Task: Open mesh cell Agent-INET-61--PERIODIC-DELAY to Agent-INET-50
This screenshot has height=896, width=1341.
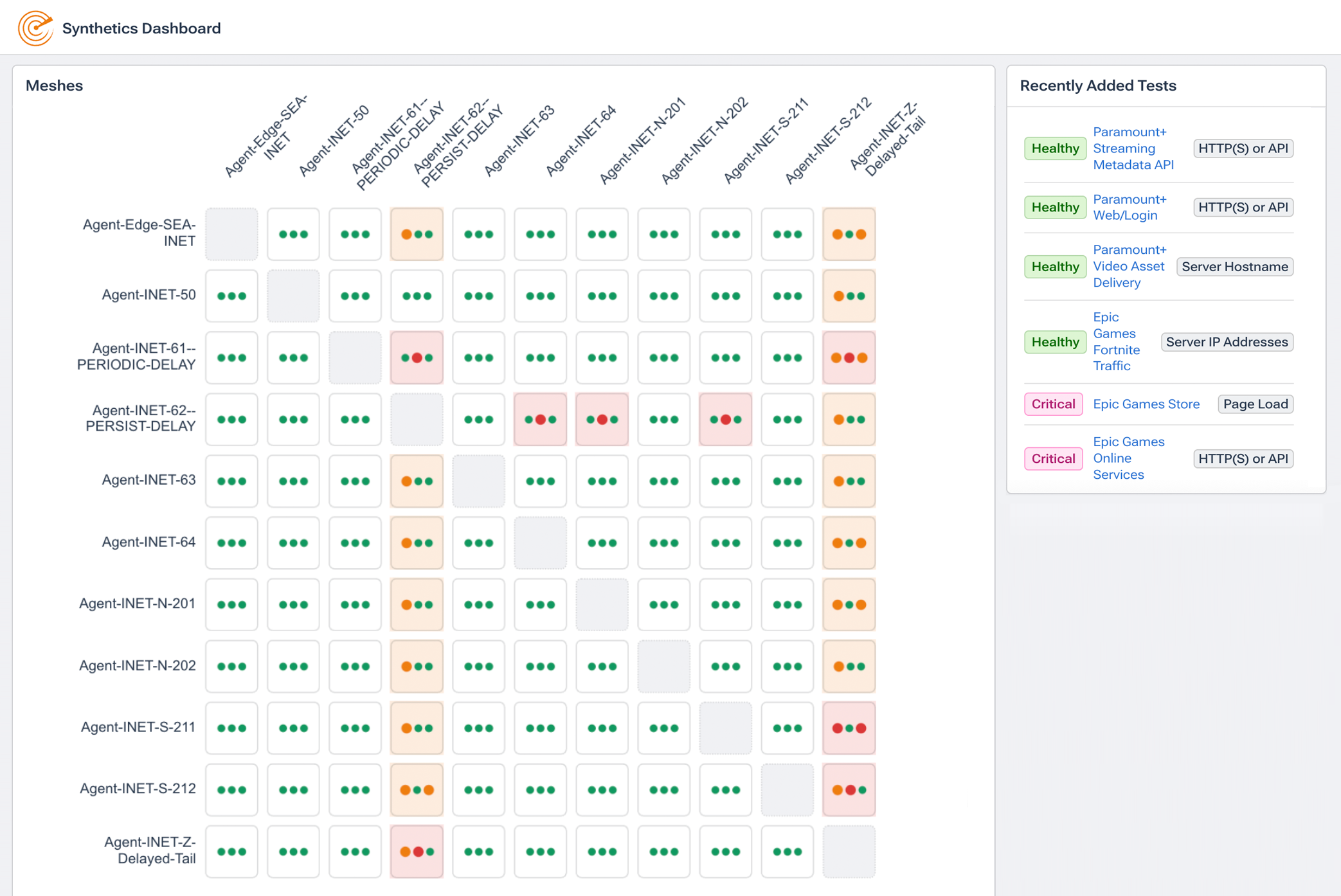Action: [293, 357]
